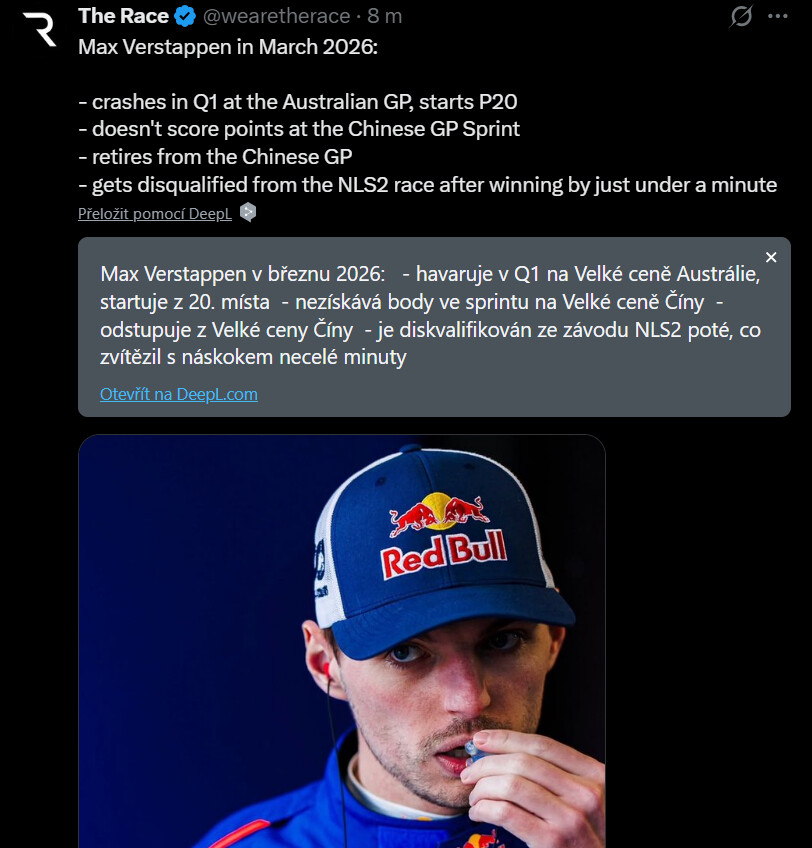This screenshot has width=812, height=848.
Task: Click the "8 m" tweet timestamp
Action: pyautogui.click(x=385, y=16)
